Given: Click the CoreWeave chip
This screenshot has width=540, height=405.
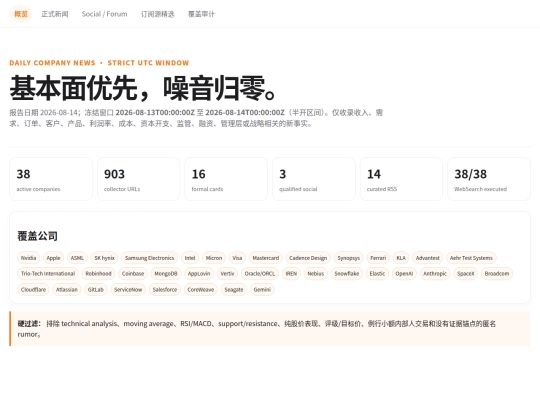Looking at the screenshot, I should pos(201,290).
